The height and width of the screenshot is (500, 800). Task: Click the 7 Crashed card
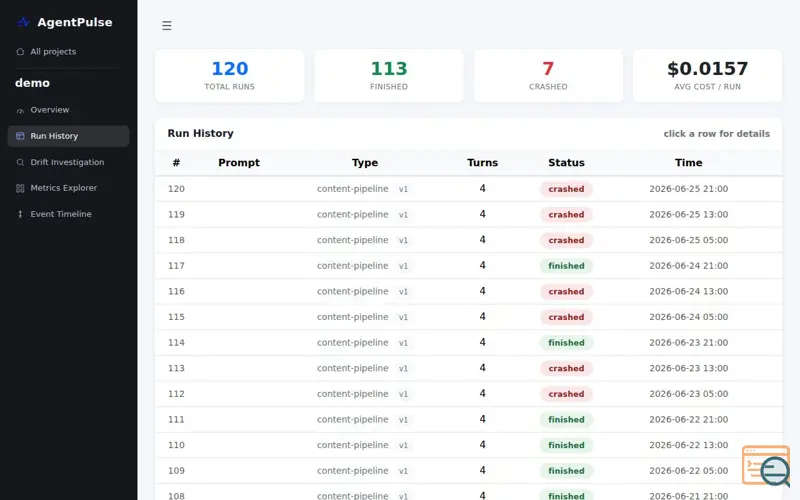[x=548, y=76]
